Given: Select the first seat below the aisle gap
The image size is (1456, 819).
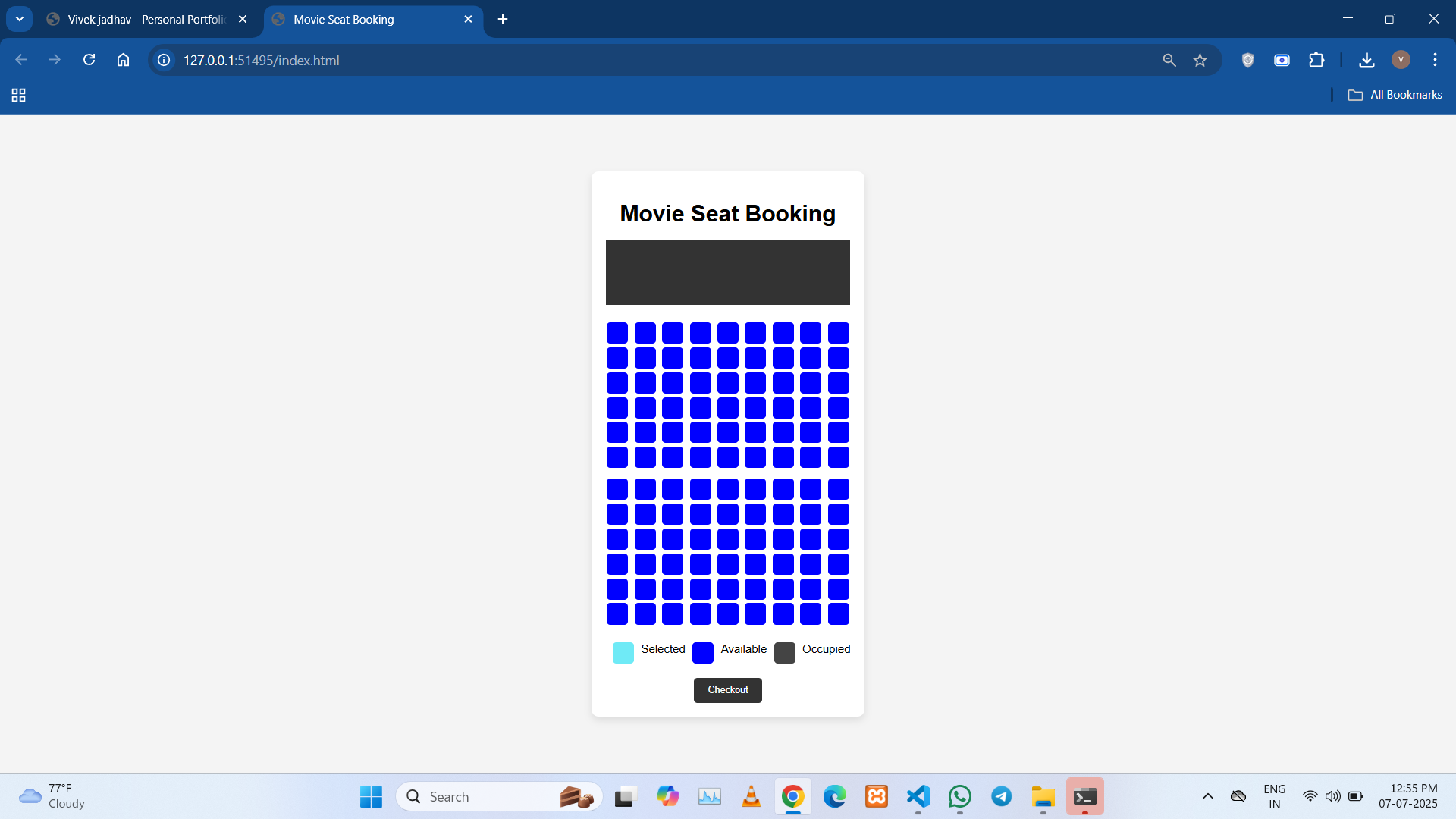Looking at the screenshot, I should pos(617,489).
